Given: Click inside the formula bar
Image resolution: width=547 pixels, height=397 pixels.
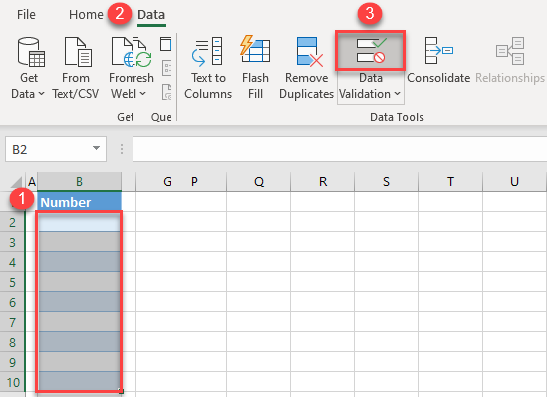Looking at the screenshot, I should click(339, 149).
